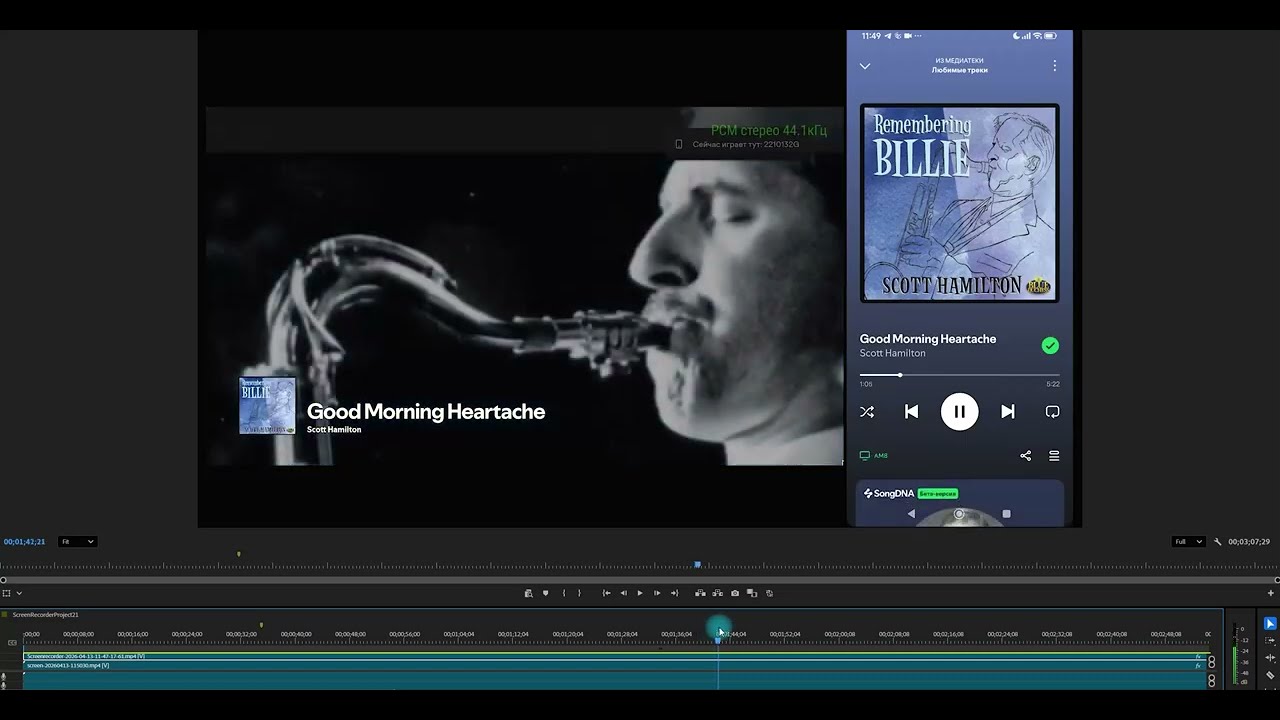This screenshot has width=1280, height=720.
Task: Click the Lift icon in the monitor controls
Action: click(700, 593)
